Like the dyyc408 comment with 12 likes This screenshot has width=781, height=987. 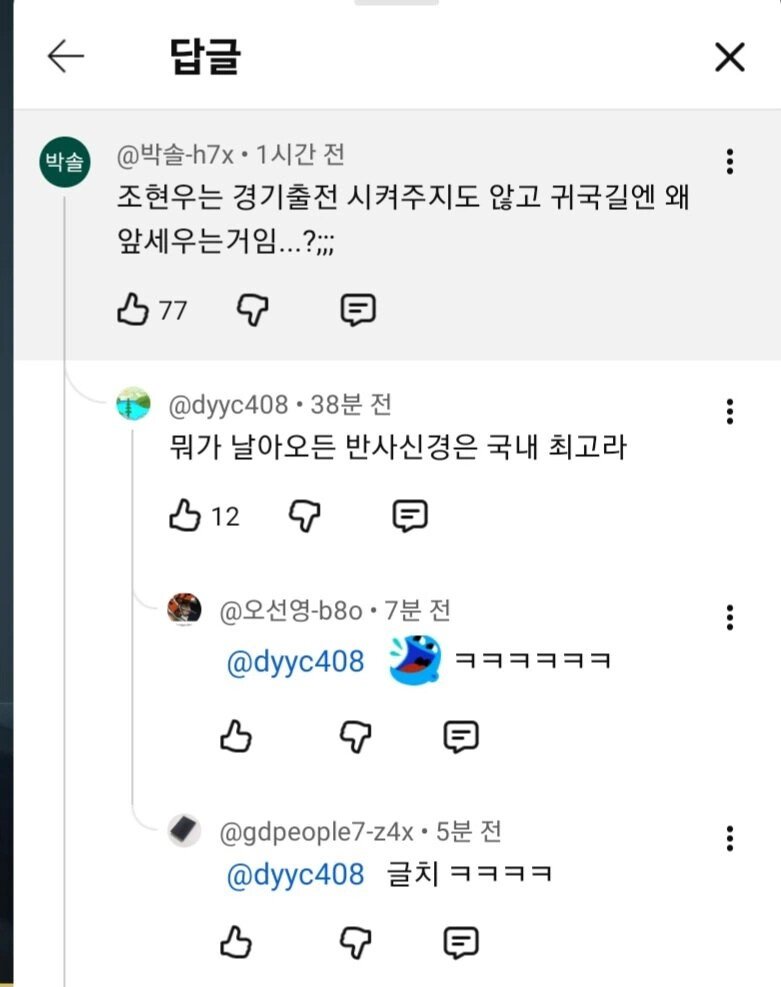click(x=185, y=516)
